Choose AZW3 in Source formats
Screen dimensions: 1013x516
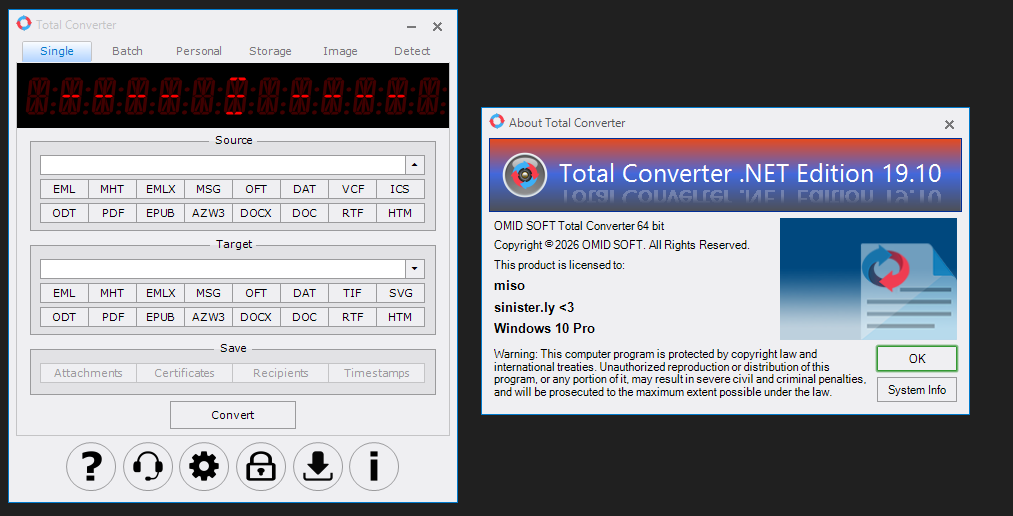pos(208,213)
